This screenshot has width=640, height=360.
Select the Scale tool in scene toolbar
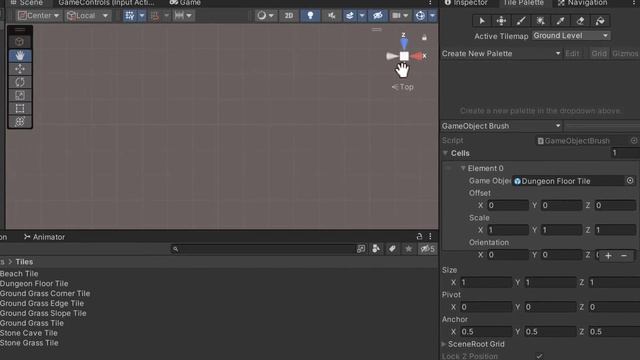20,95
